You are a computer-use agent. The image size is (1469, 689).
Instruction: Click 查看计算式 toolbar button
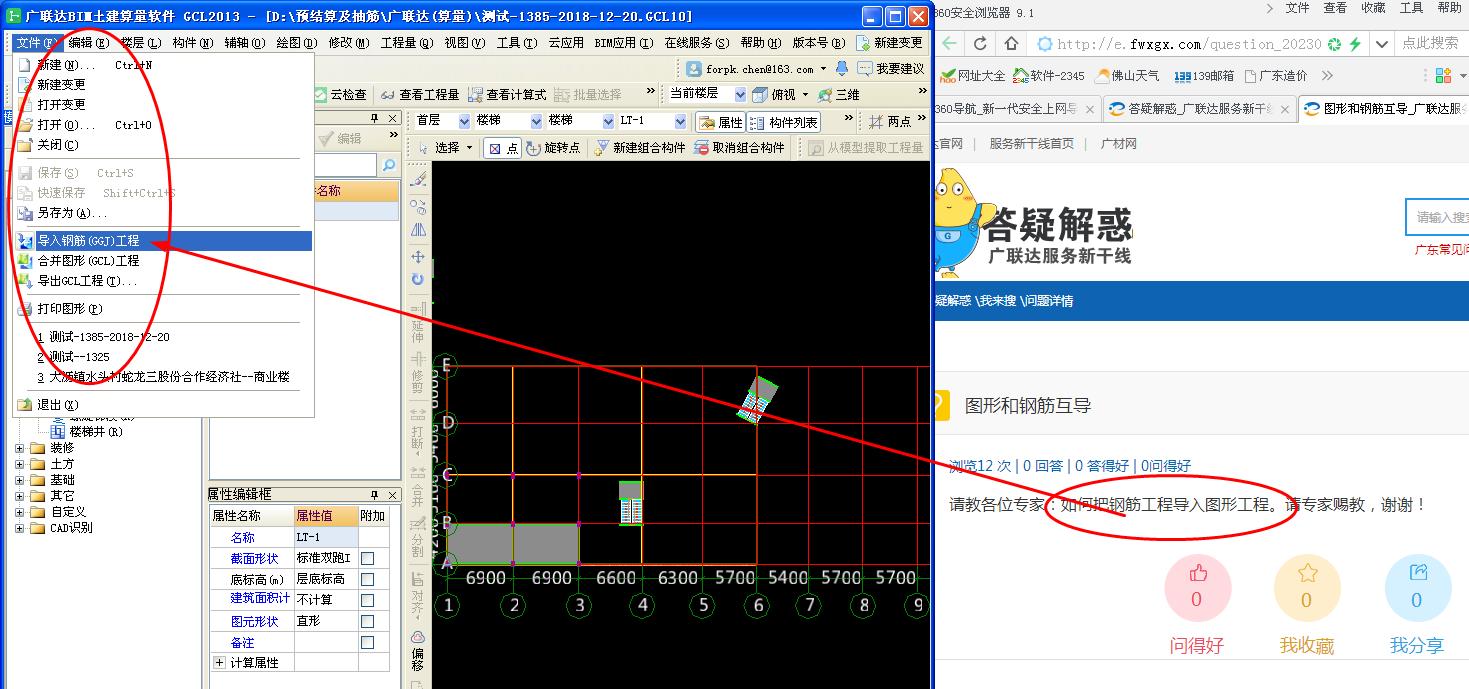pos(506,94)
